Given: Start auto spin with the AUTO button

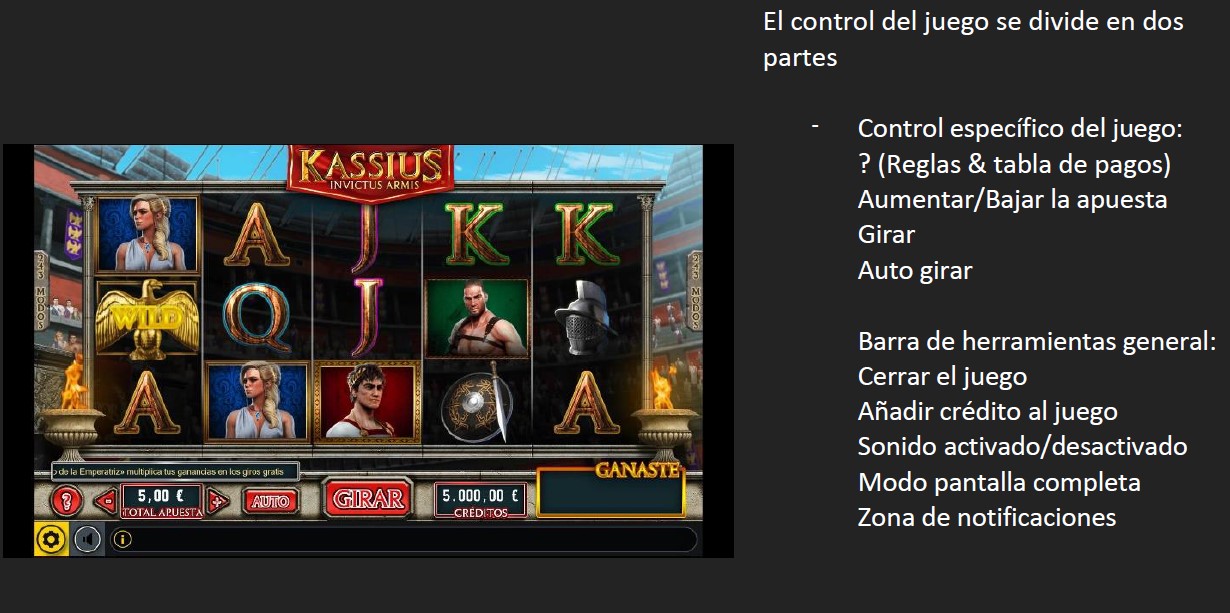Looking at the screenshot, I should coord(270,501).
